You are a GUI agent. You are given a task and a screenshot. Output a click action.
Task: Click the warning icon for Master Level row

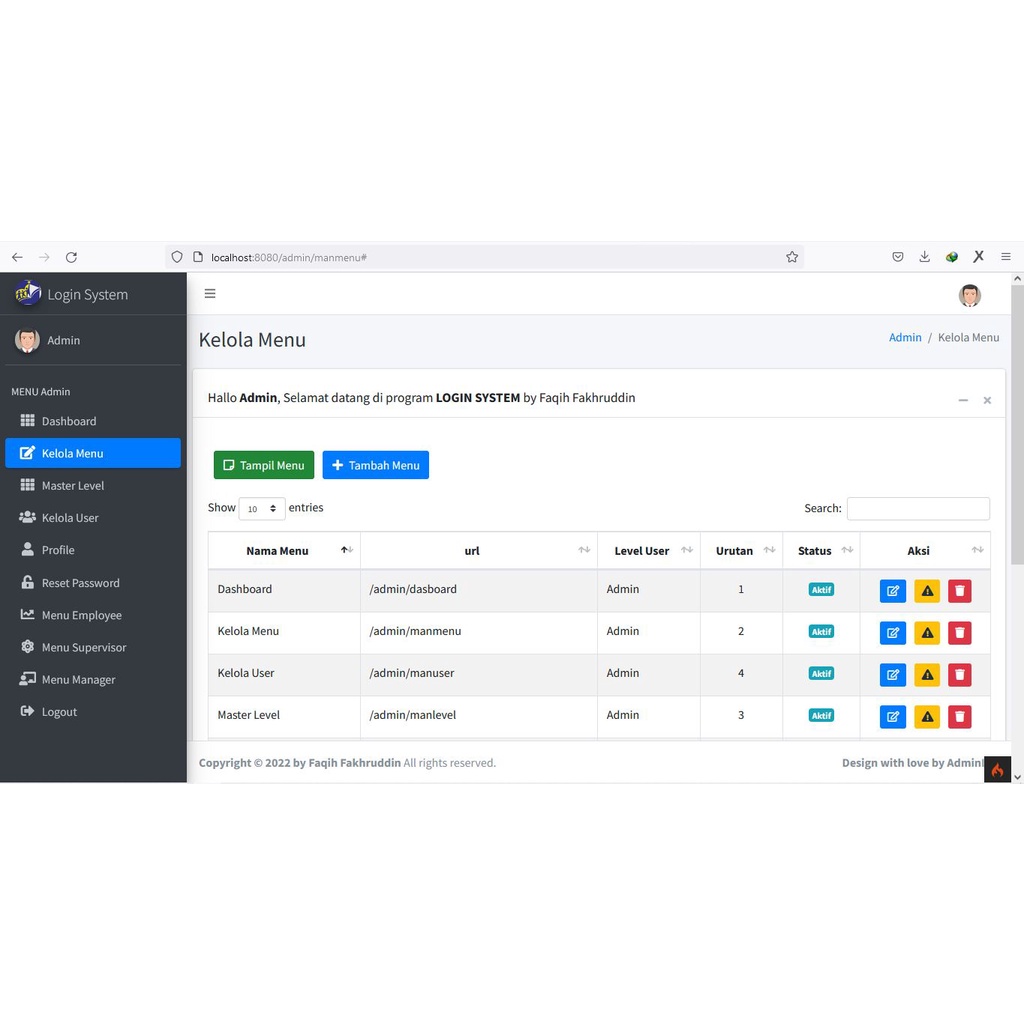[926, 716]
